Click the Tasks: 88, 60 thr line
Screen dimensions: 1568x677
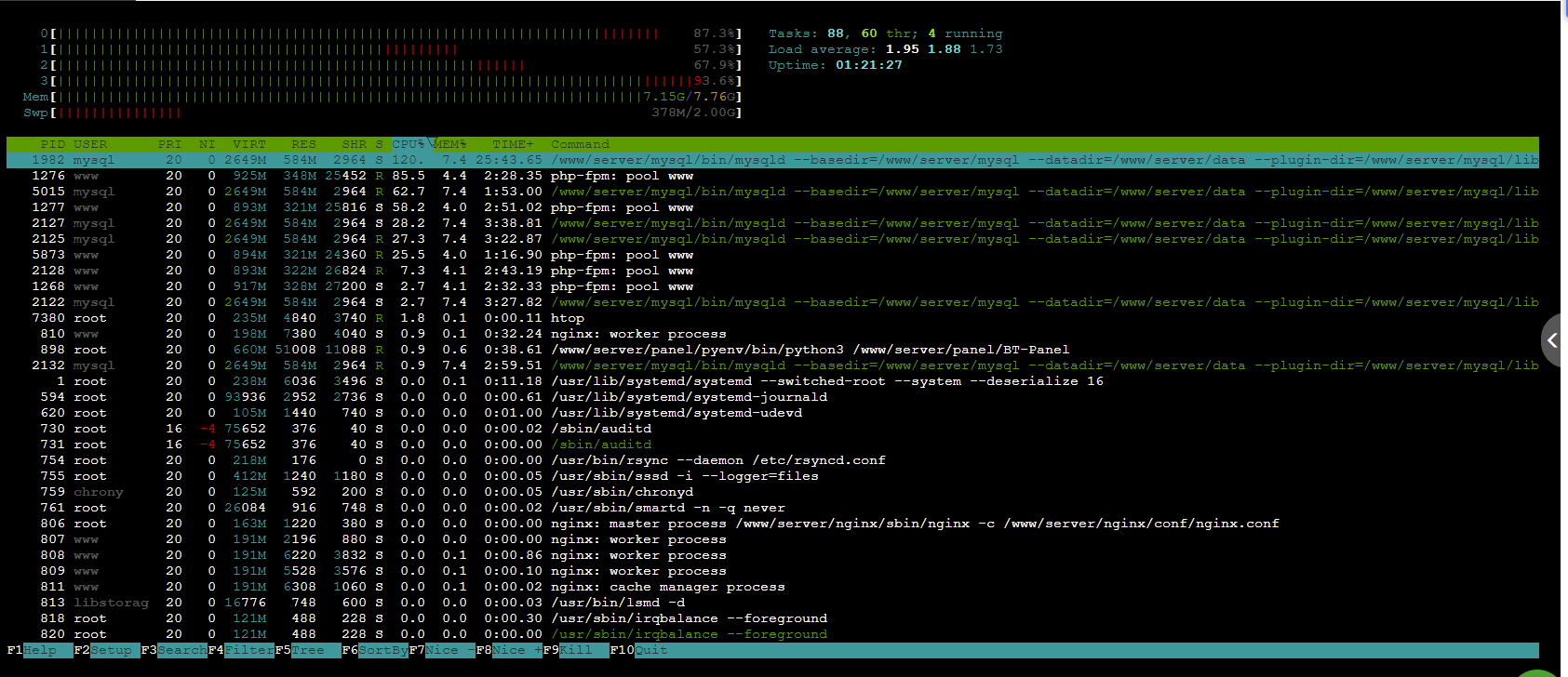pos(886,33)
